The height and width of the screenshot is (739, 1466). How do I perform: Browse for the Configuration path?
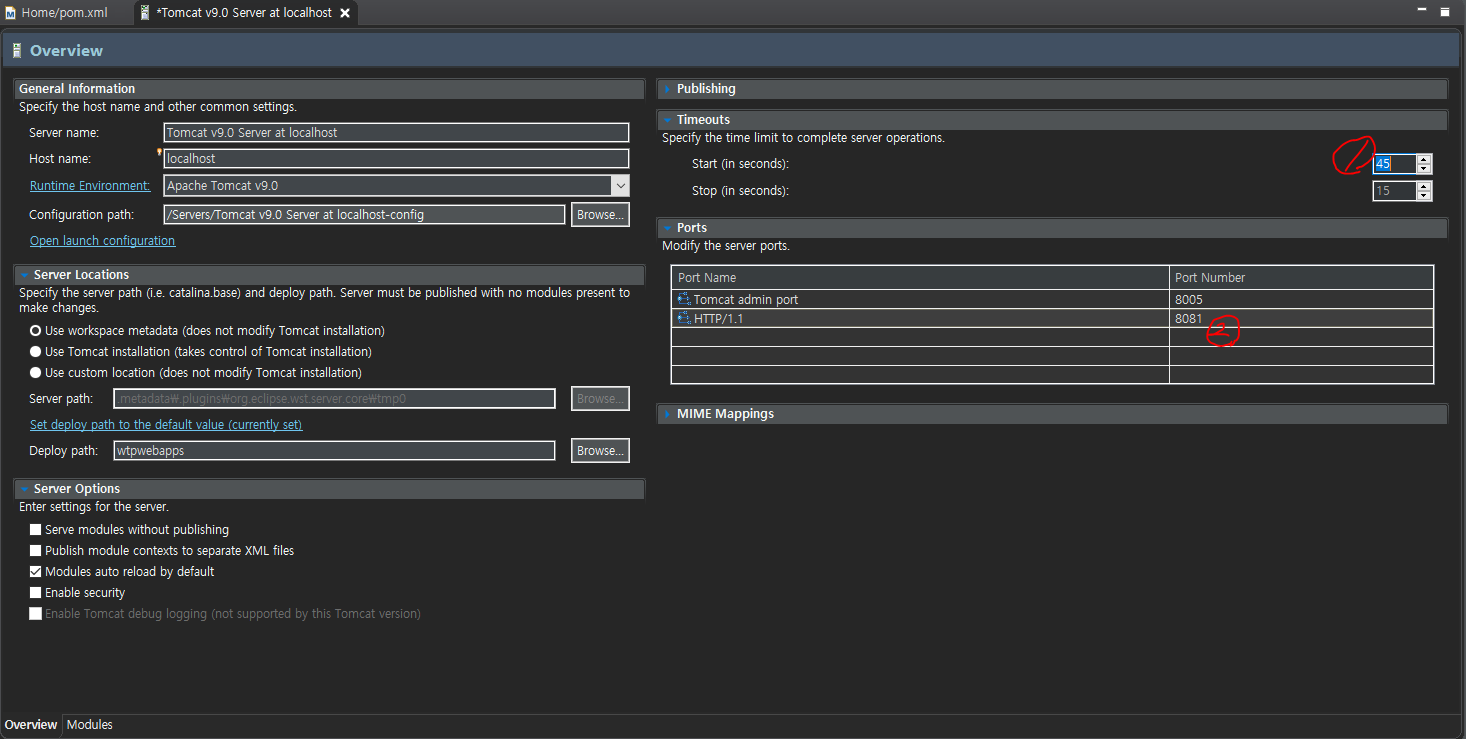tap(600, 214)
